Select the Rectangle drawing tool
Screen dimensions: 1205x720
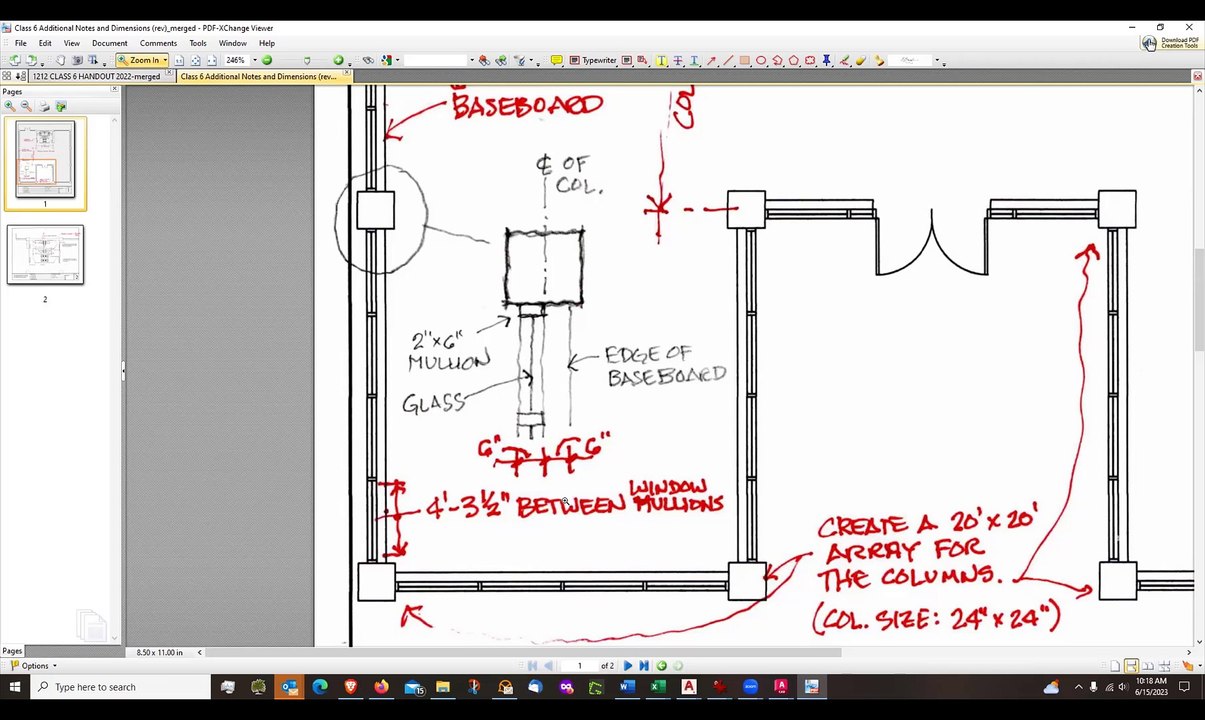coord(745,60)
